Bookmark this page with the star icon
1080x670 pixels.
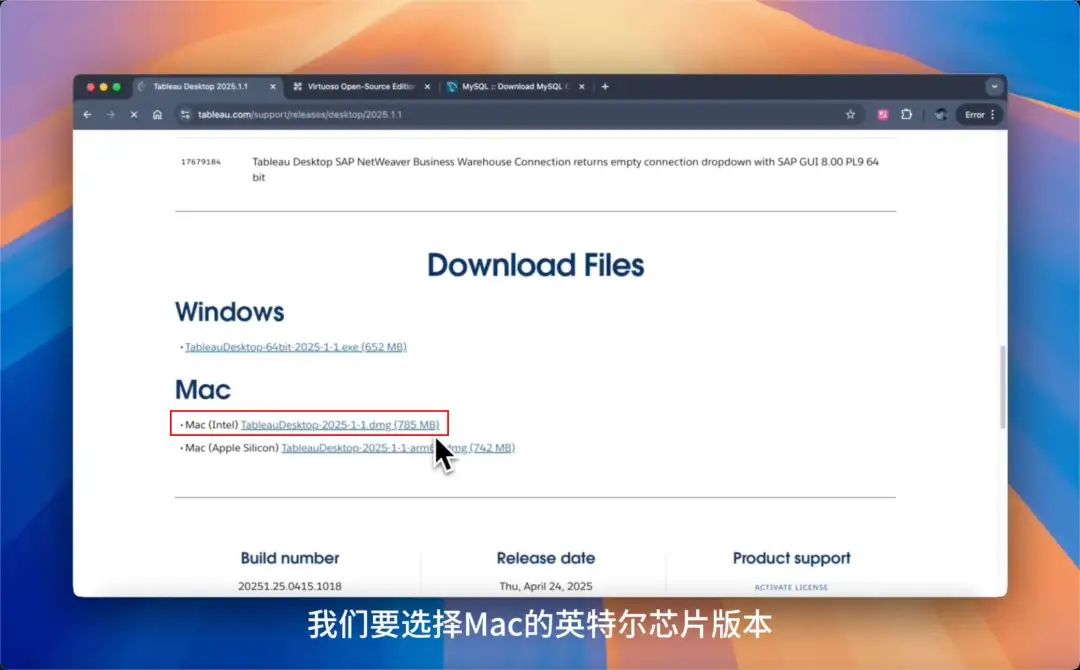(x=851, y=115)
